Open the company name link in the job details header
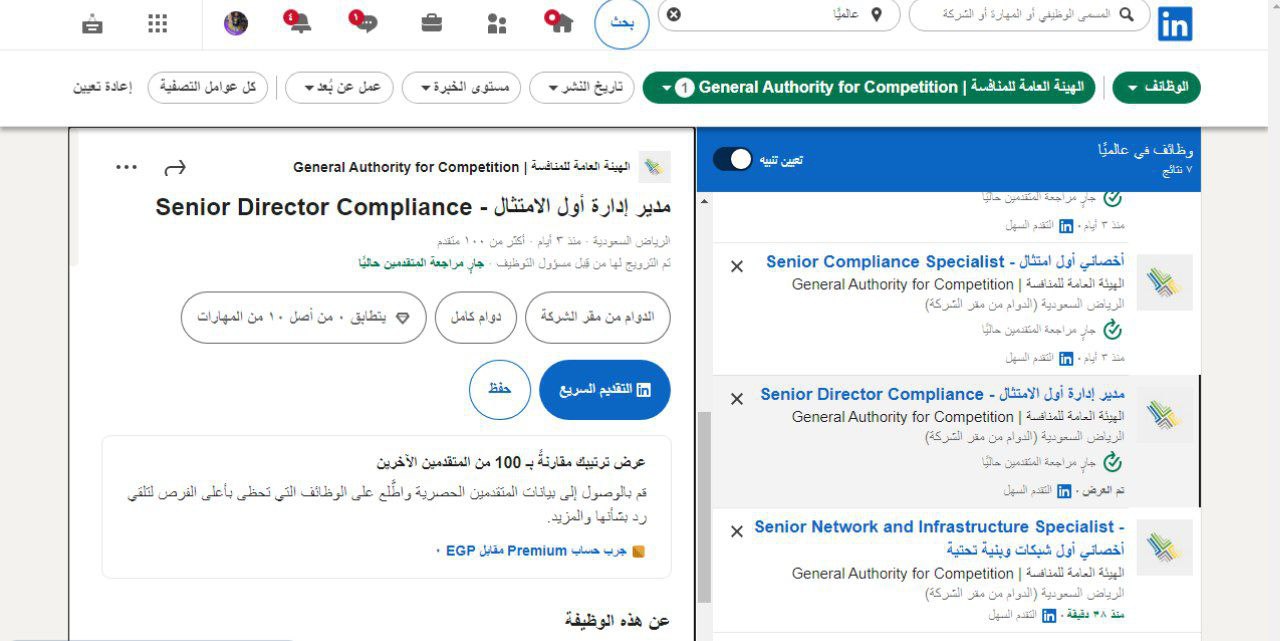The width and height of the screenshot is (1280, 641). pyautogui.click(x=462, y=167)
